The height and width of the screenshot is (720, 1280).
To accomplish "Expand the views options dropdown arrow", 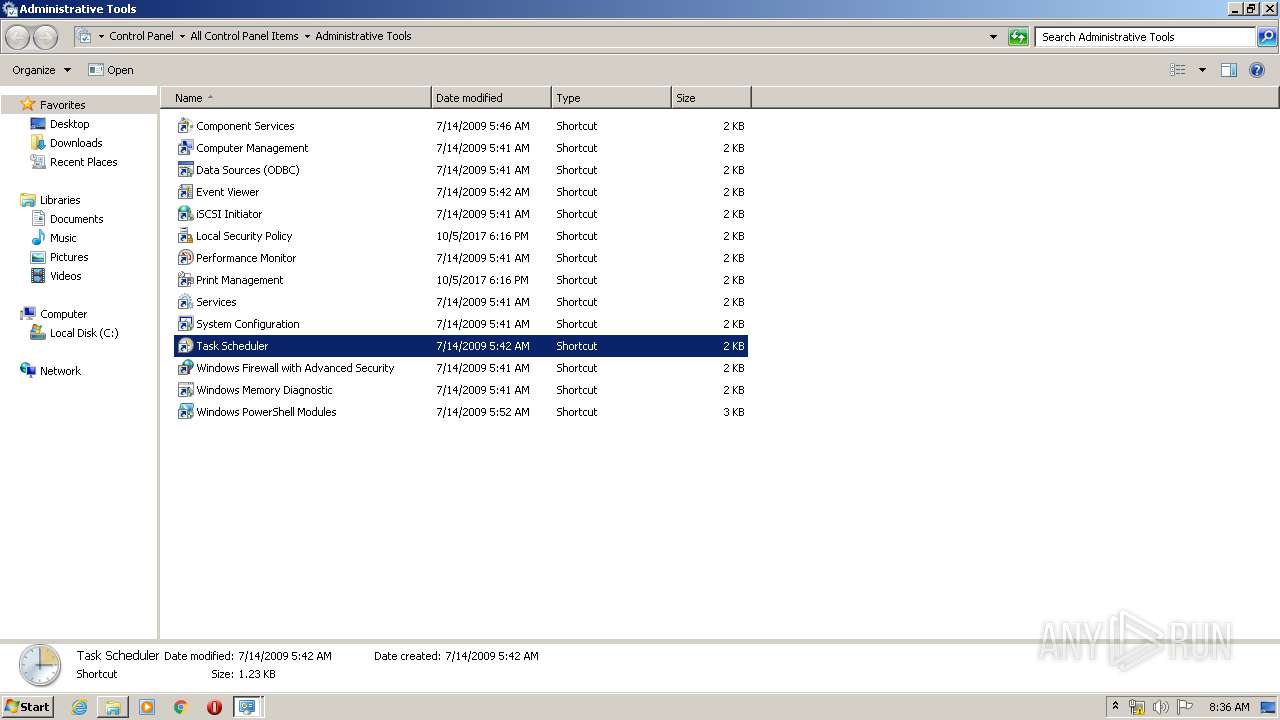I will point(1202,70).
